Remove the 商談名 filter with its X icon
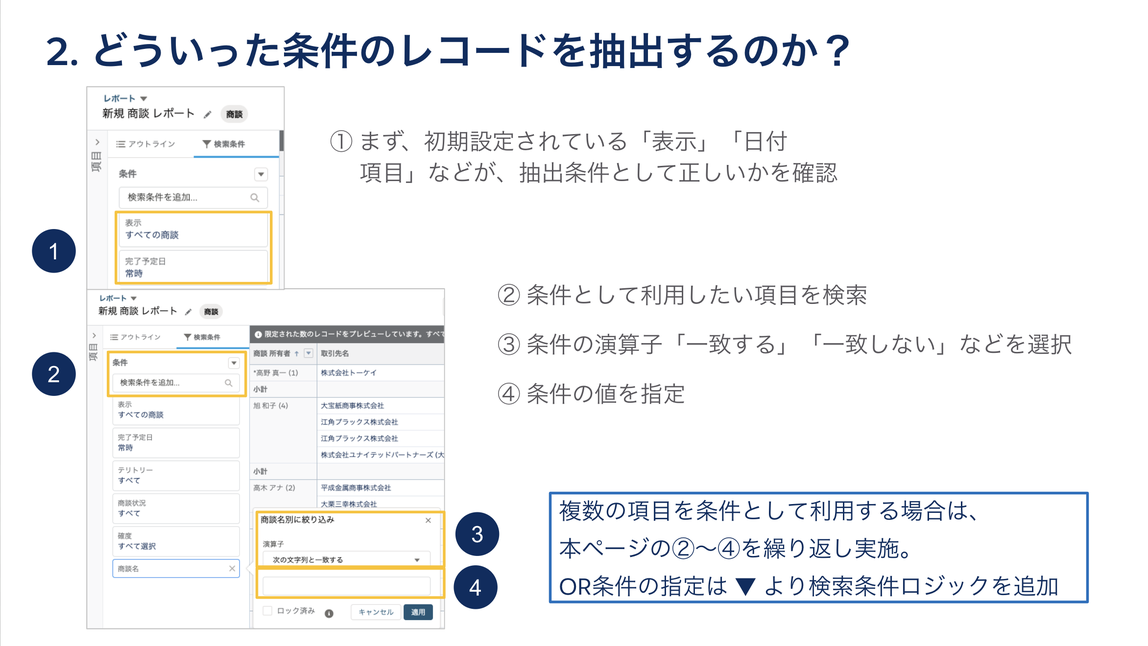Viewport: 1148px width, 646px height. (232, 568)
